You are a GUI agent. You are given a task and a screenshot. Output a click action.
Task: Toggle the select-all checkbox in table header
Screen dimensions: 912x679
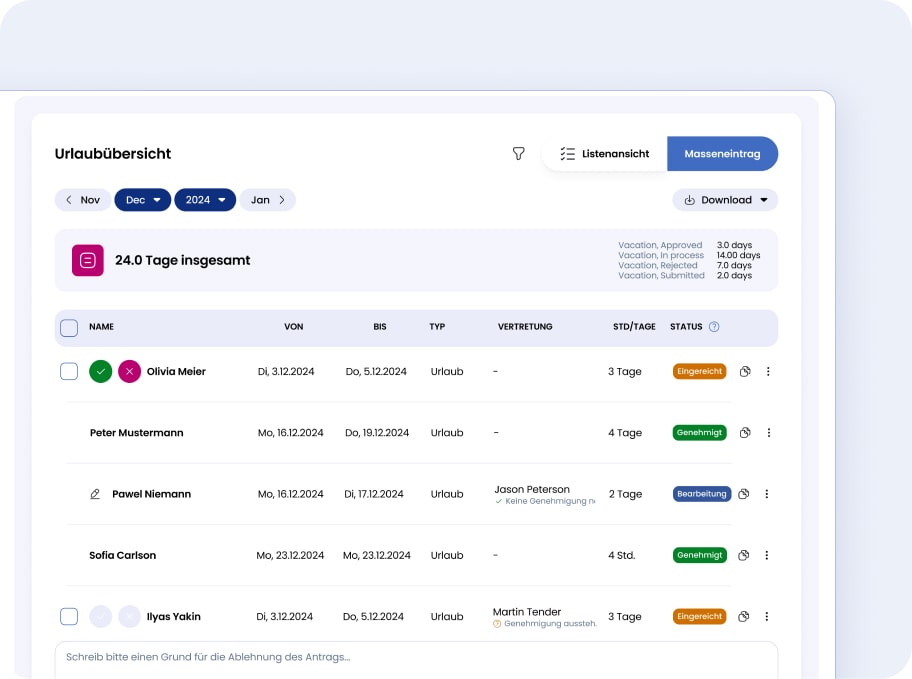point(69,327)
